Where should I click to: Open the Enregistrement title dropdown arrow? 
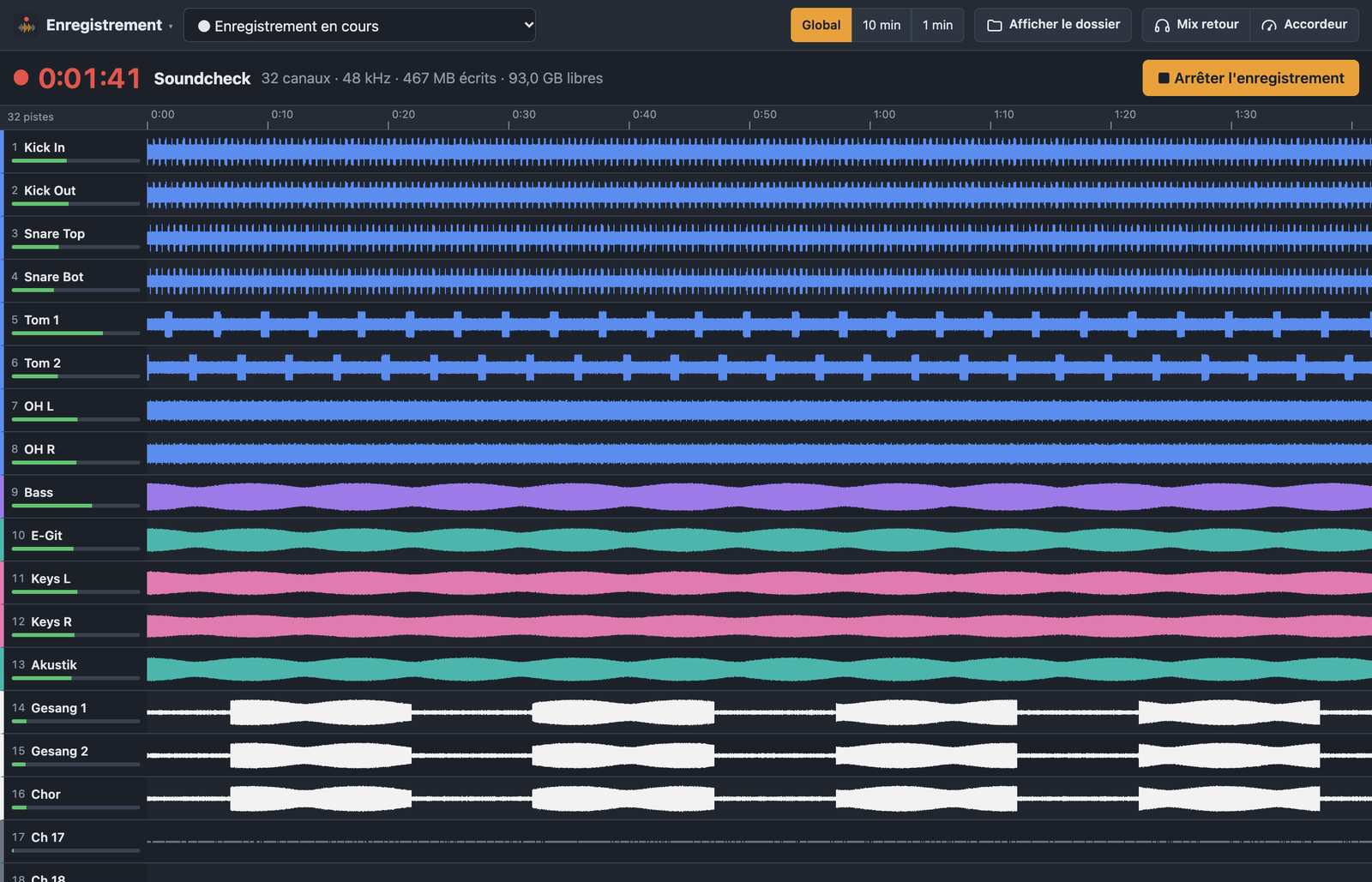(171, 27)
